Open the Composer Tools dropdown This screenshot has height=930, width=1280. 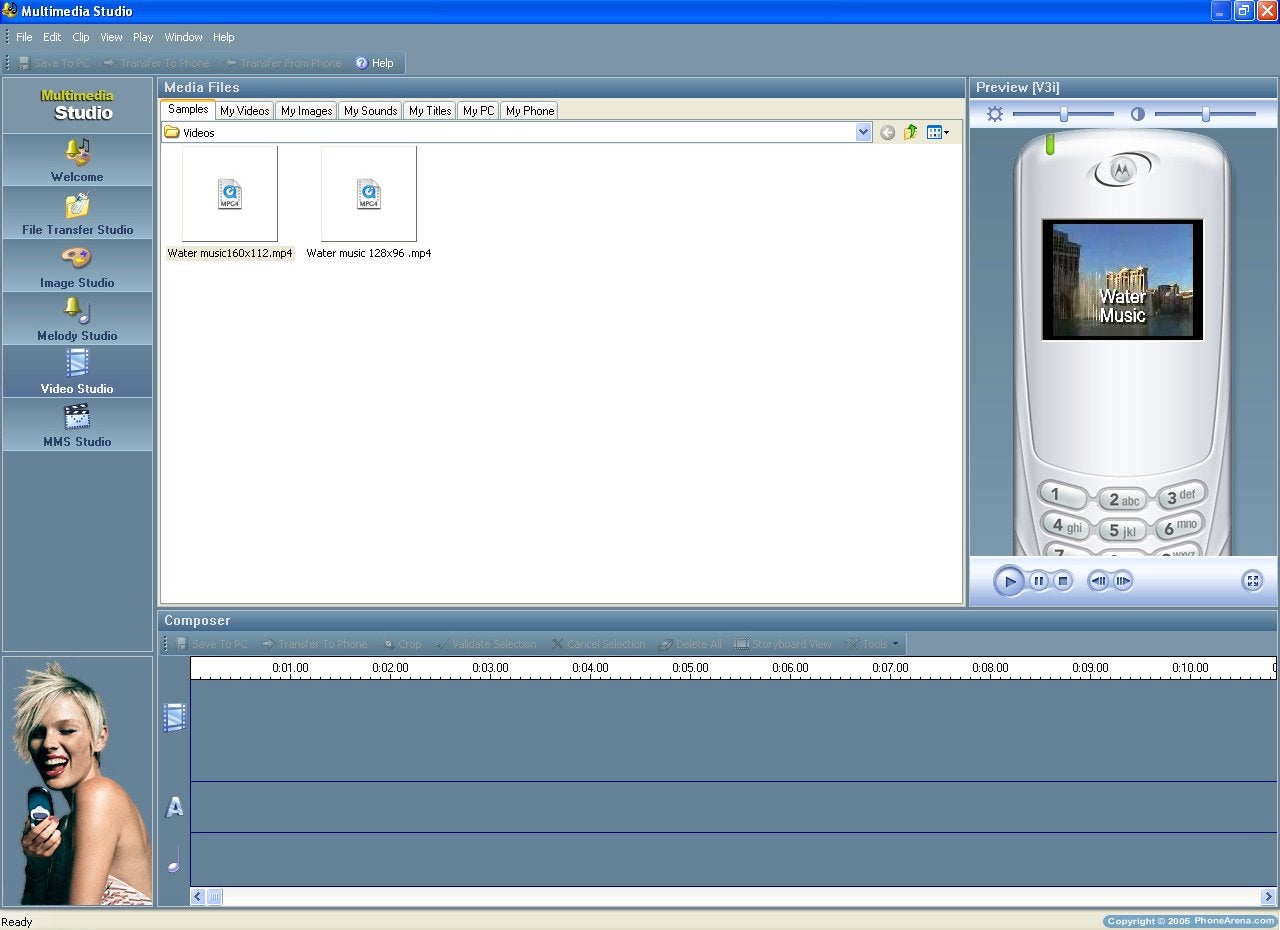(872, 644)
